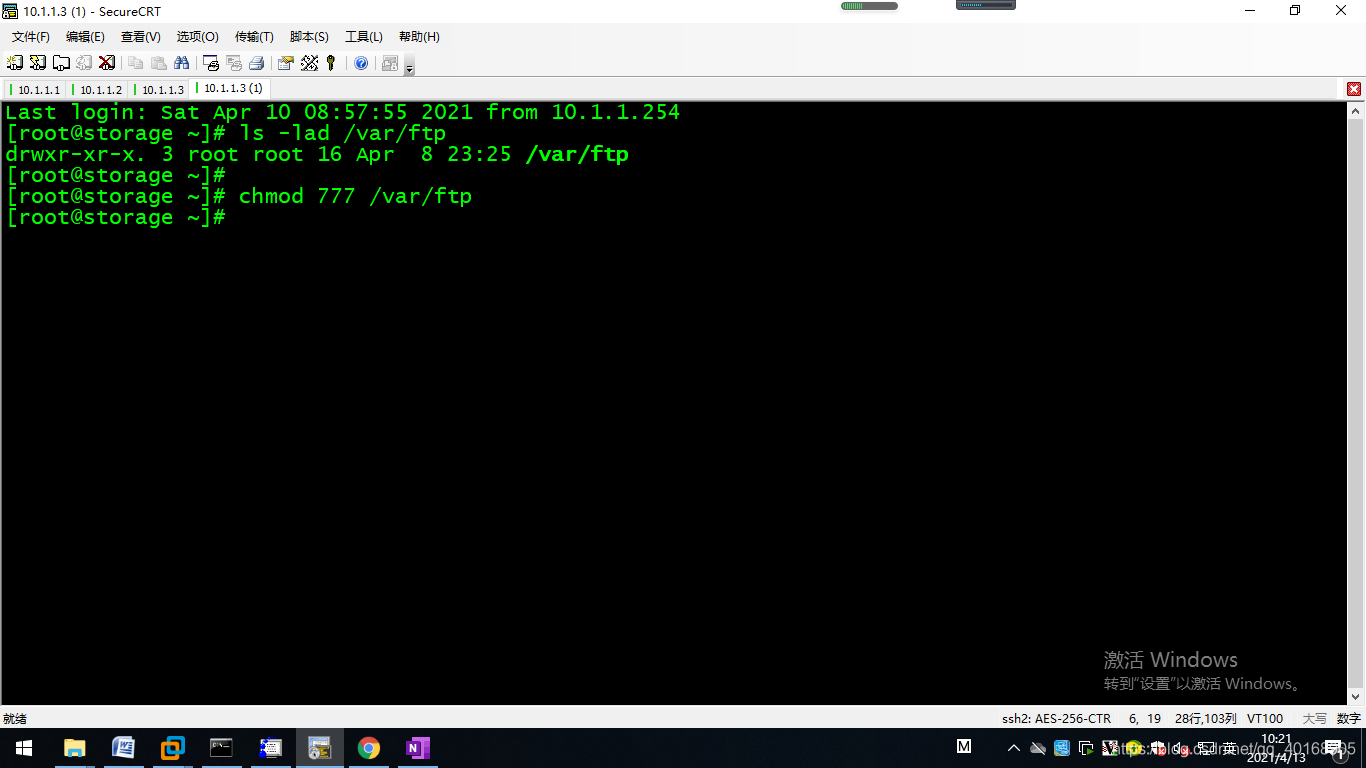Show hidden system tray icons
The width and height of the screenshot is (1366, 768).
1014,748
